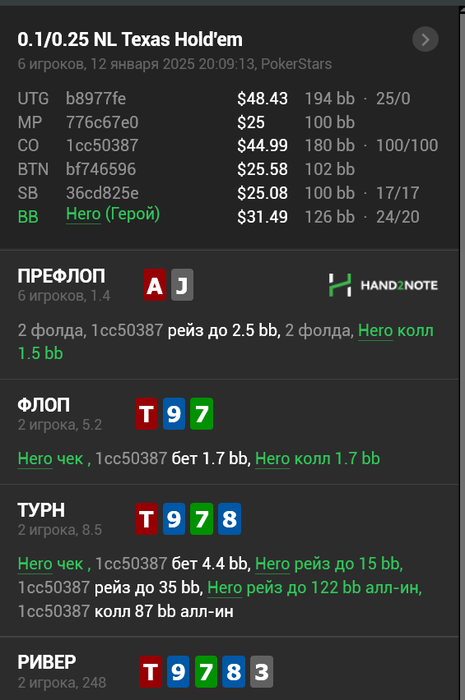Click the Hand2Note logo
The image size is (465, 700).
coord(383,285)
